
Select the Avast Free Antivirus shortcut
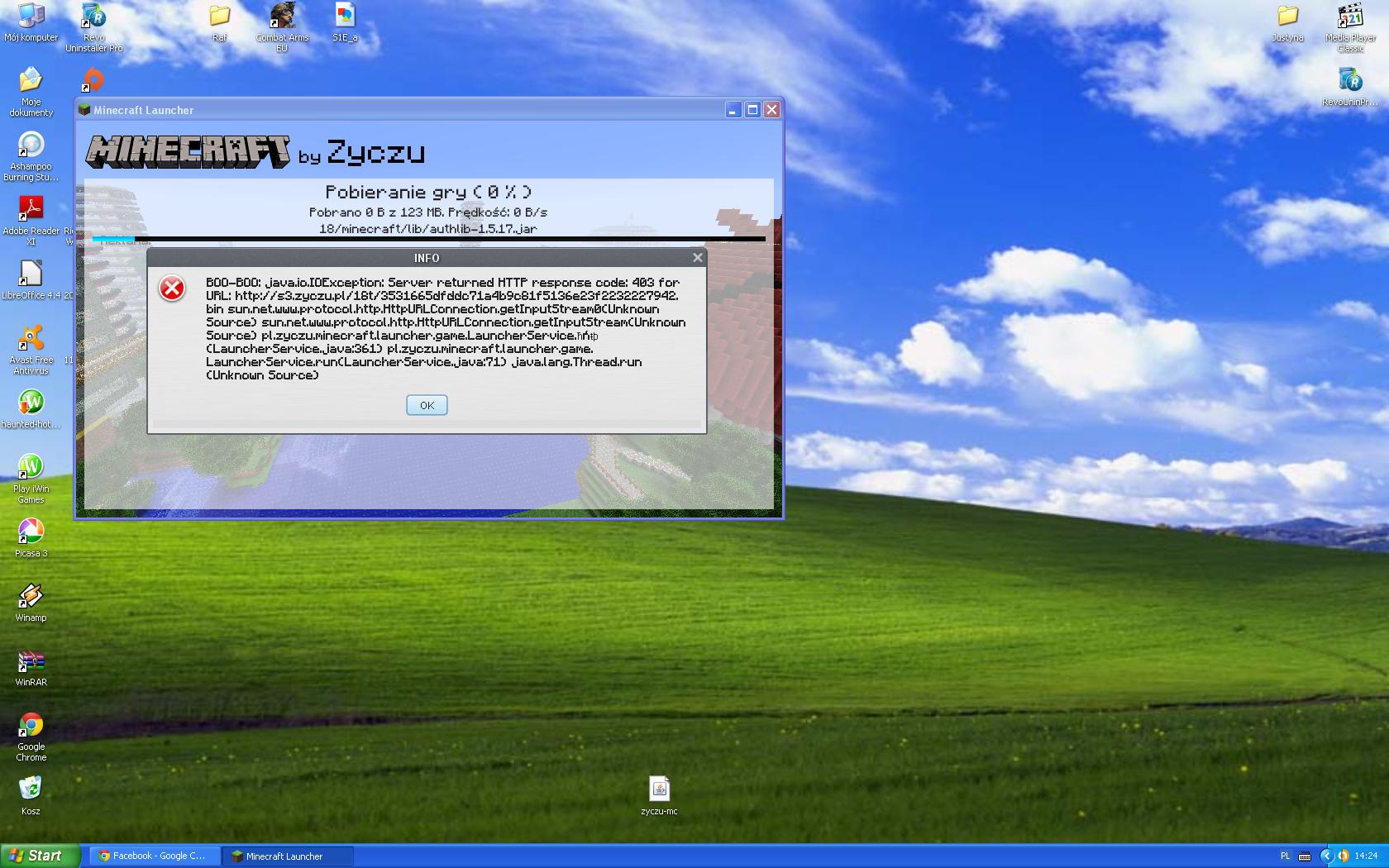31,350
